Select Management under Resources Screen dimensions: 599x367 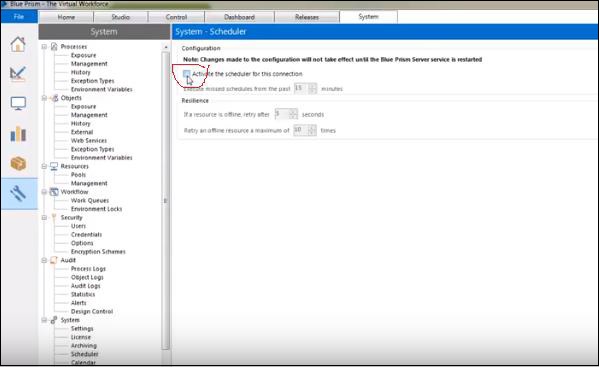(89, 183)
